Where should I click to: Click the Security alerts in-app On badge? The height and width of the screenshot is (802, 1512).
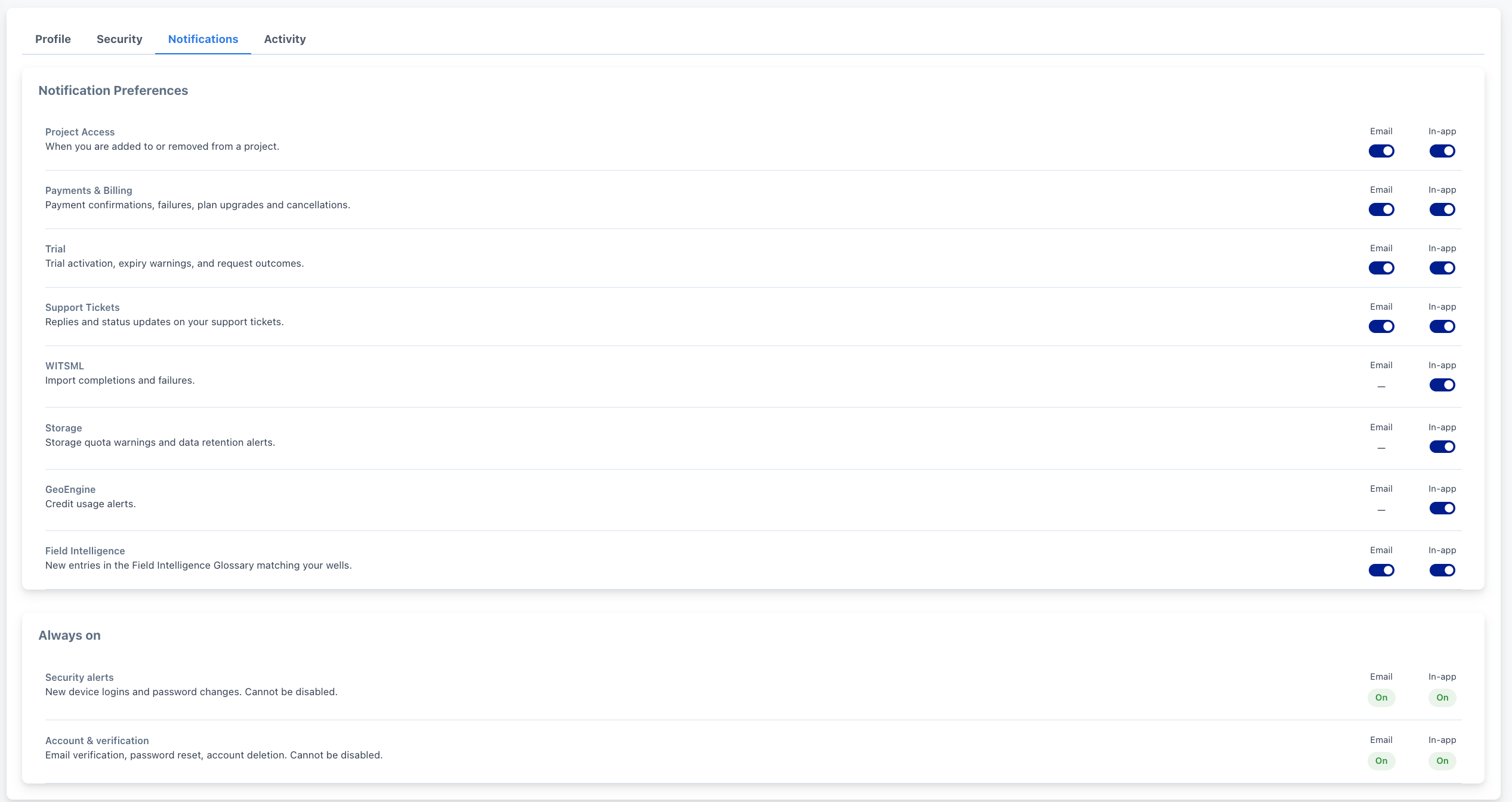[1442, 698]
